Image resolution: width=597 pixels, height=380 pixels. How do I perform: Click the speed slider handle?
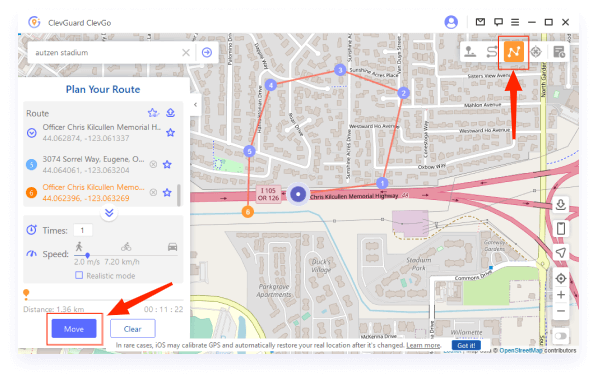click(x=88, y=255)
